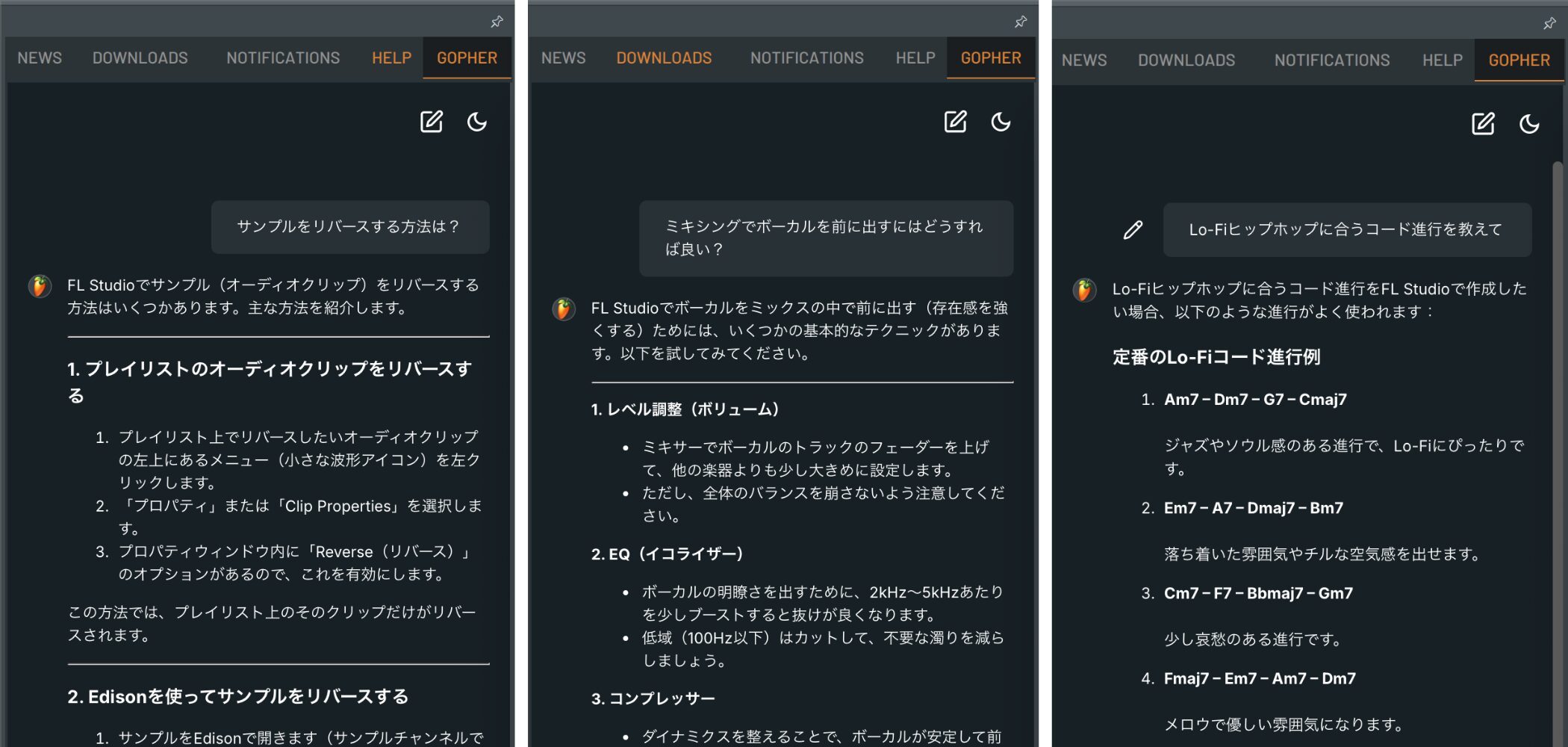Click the vocal mixing question bubble in middle panel
Image resolution: width=1568 pixels, height=747 pixels.
[826, 238]
